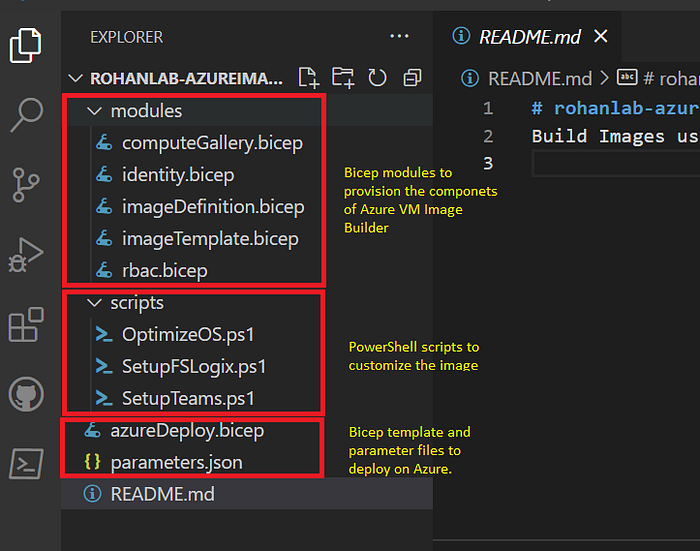Open computeGallery.bicep file

point(212,143)
